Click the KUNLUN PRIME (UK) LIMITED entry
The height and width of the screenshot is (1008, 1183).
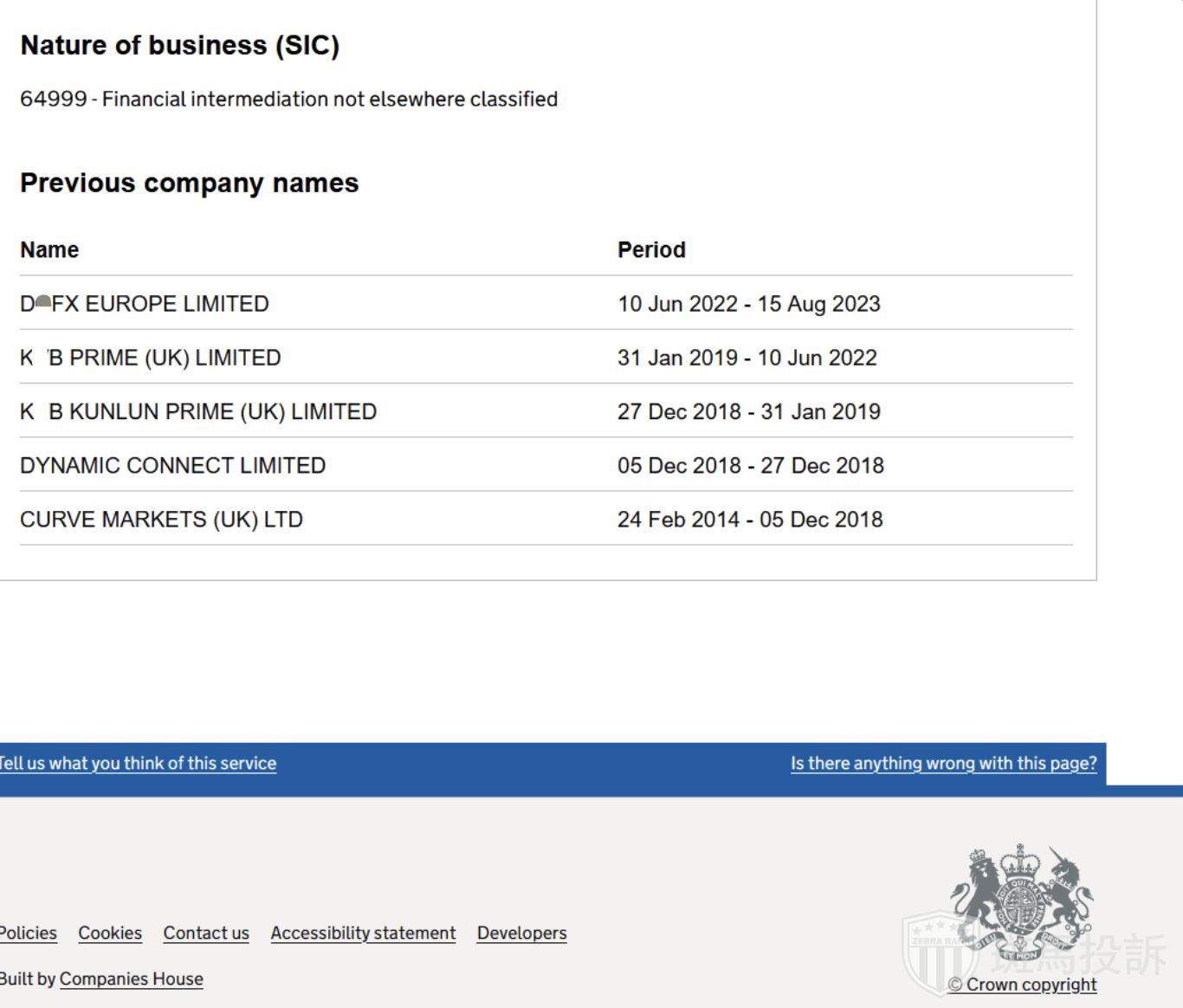coord(198,411)
